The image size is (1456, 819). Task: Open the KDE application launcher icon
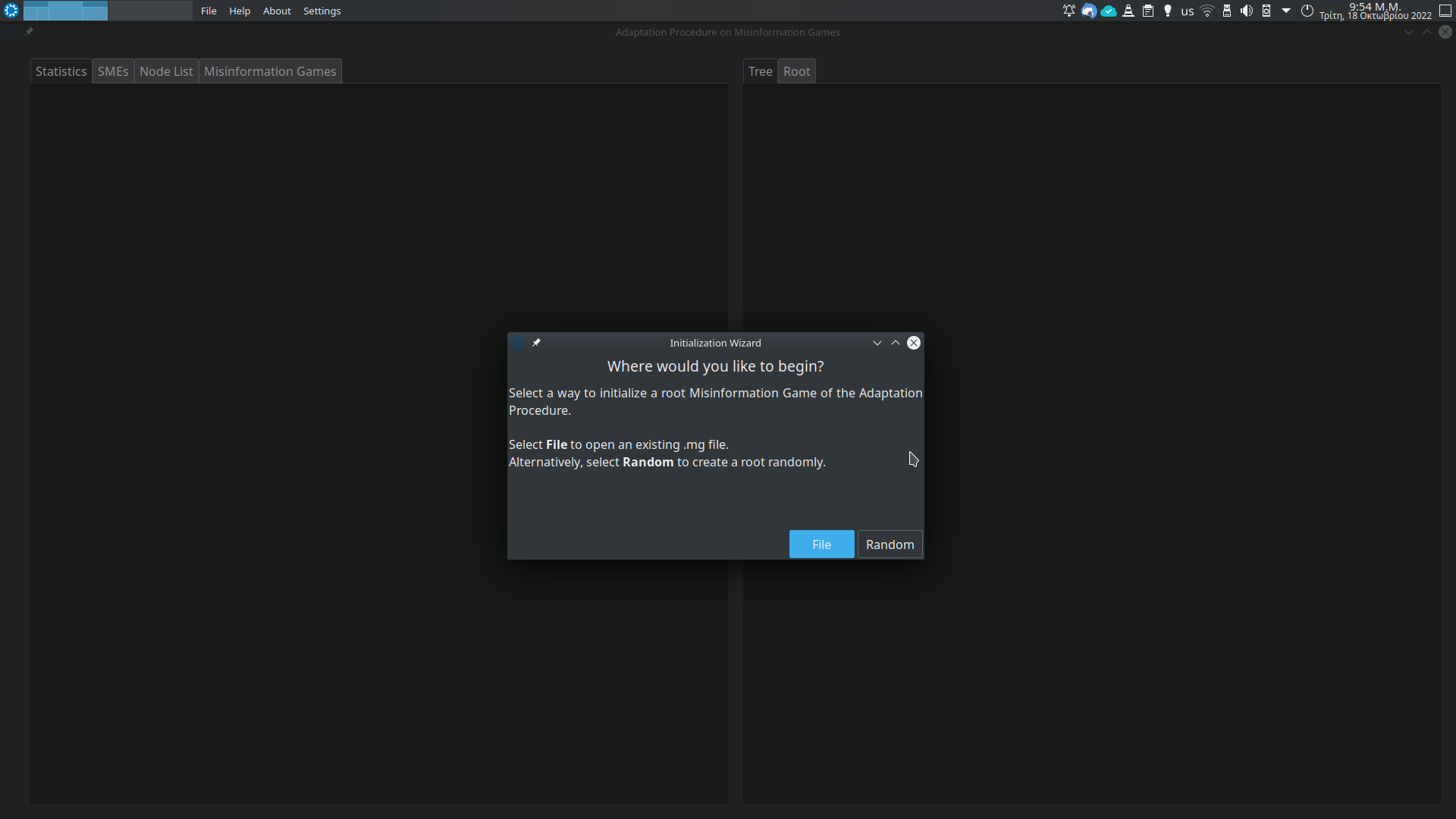[x=11, y=11]
